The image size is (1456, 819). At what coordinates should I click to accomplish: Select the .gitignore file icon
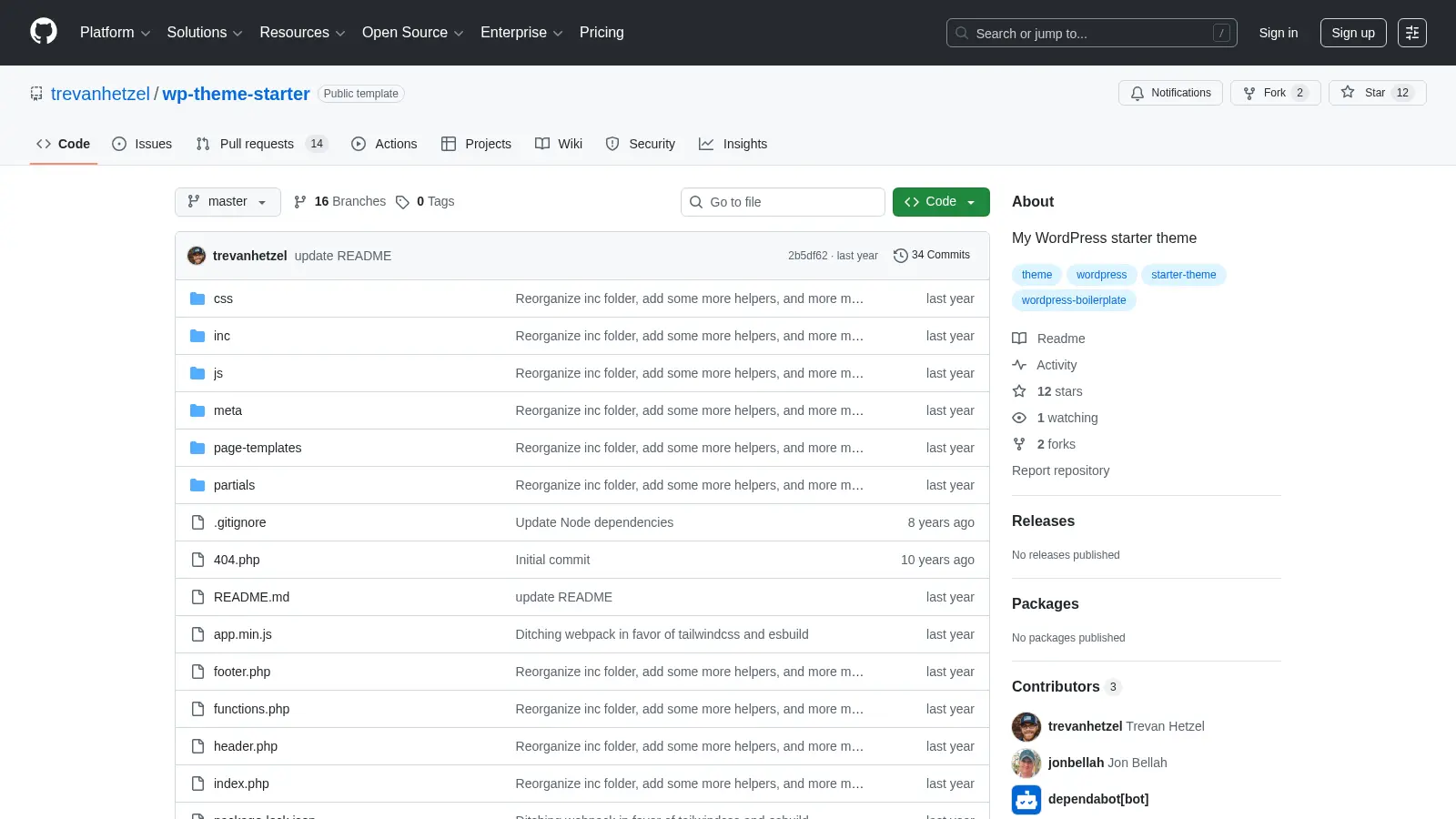[197, 522]
